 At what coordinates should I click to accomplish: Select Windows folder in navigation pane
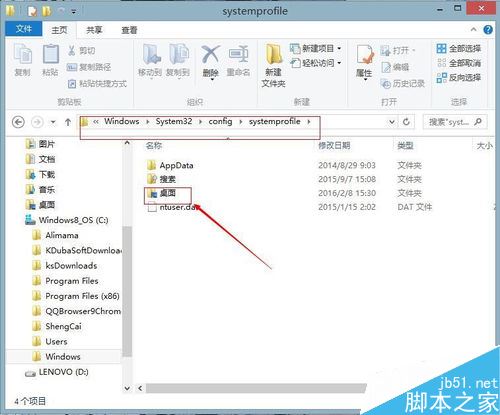click(x=56, y=357)
